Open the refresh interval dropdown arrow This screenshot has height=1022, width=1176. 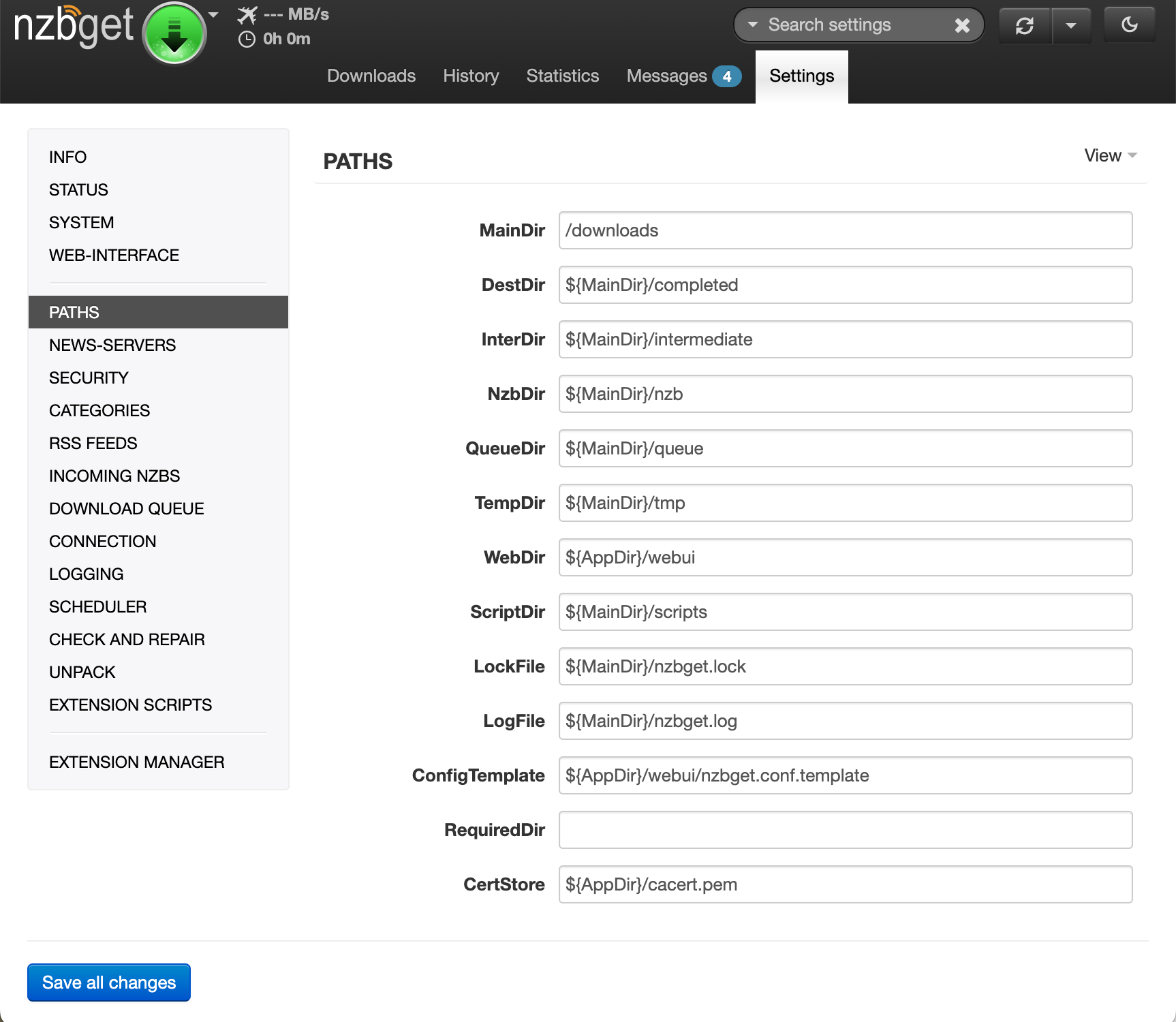point(1072,26)
